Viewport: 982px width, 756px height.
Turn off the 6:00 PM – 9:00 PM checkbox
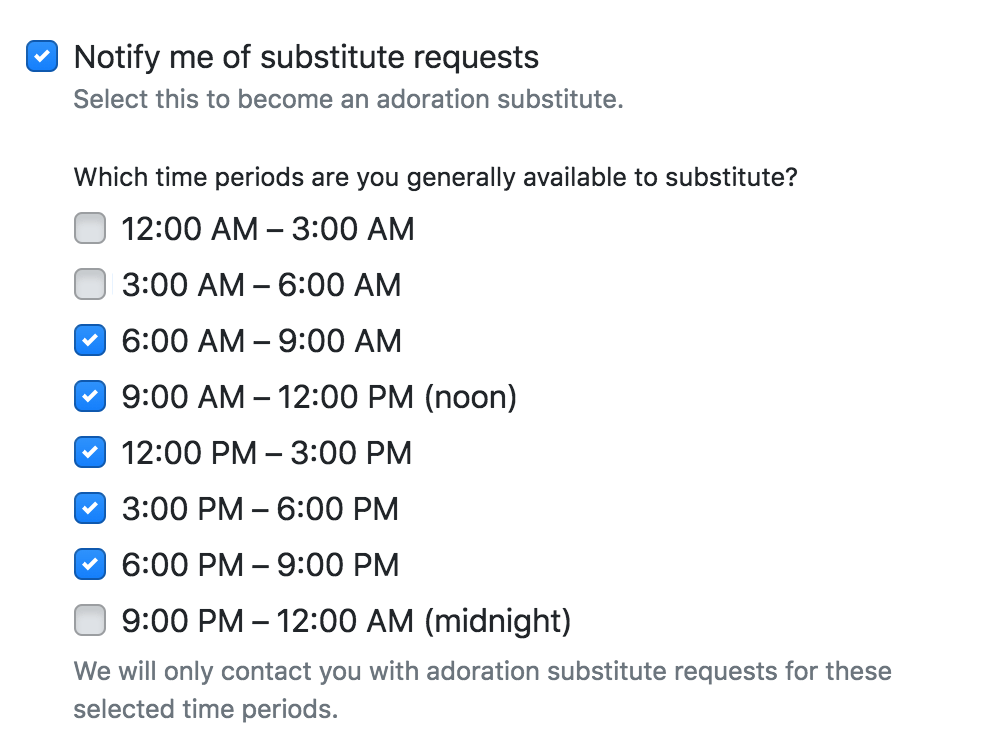pos(90,566)
